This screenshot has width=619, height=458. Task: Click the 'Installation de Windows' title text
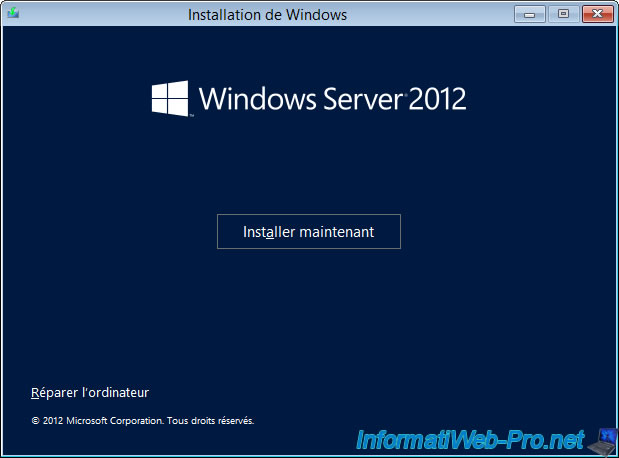[267, 15]
